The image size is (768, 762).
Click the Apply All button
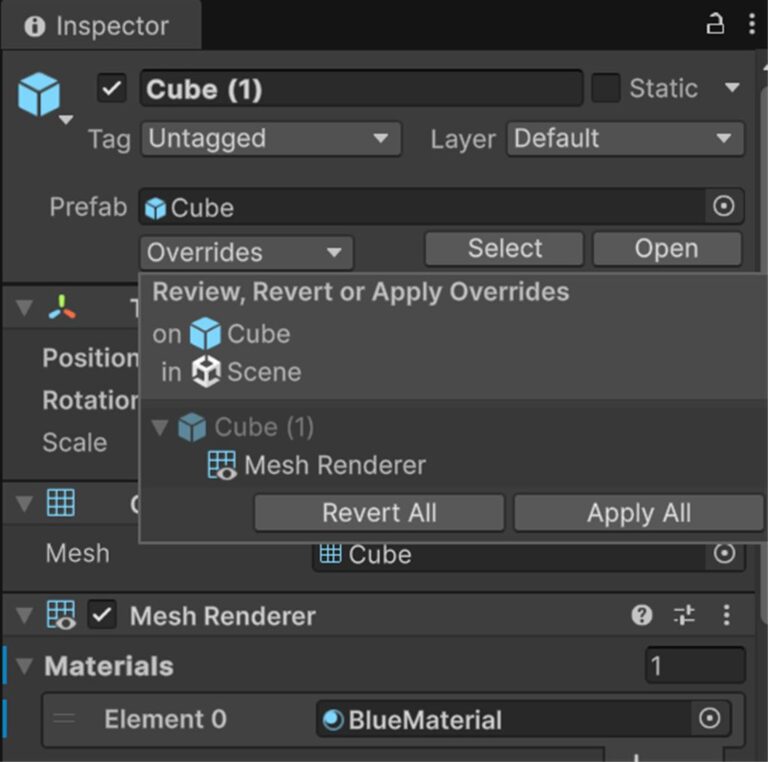click(x=639, y=513)
